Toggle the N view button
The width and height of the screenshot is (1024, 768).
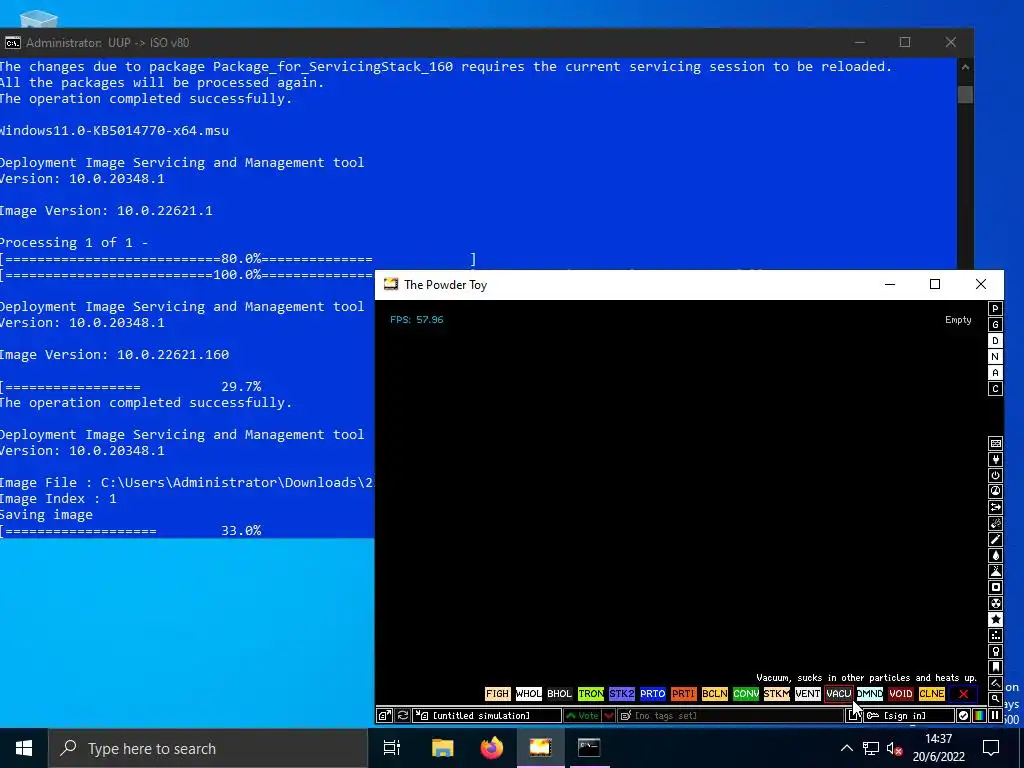pos(995,357)
